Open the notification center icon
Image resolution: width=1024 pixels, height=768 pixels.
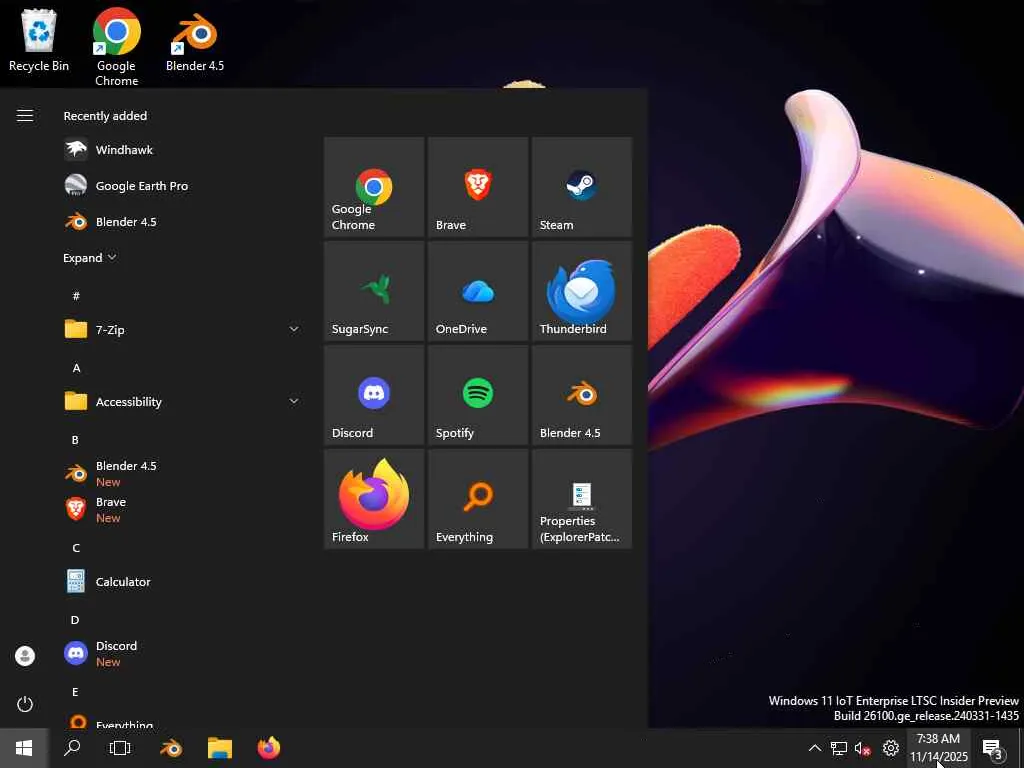click(x=993, y=748)
